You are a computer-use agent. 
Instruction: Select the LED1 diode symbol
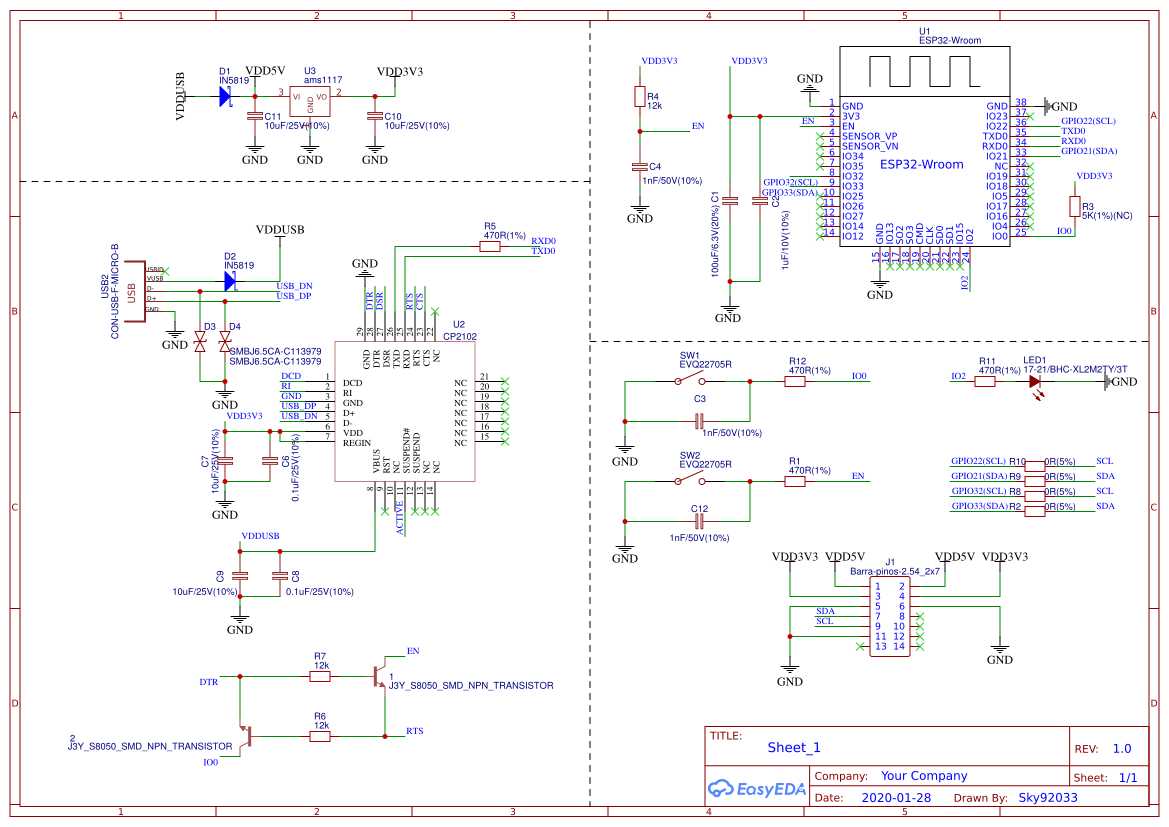point(1035,385)
